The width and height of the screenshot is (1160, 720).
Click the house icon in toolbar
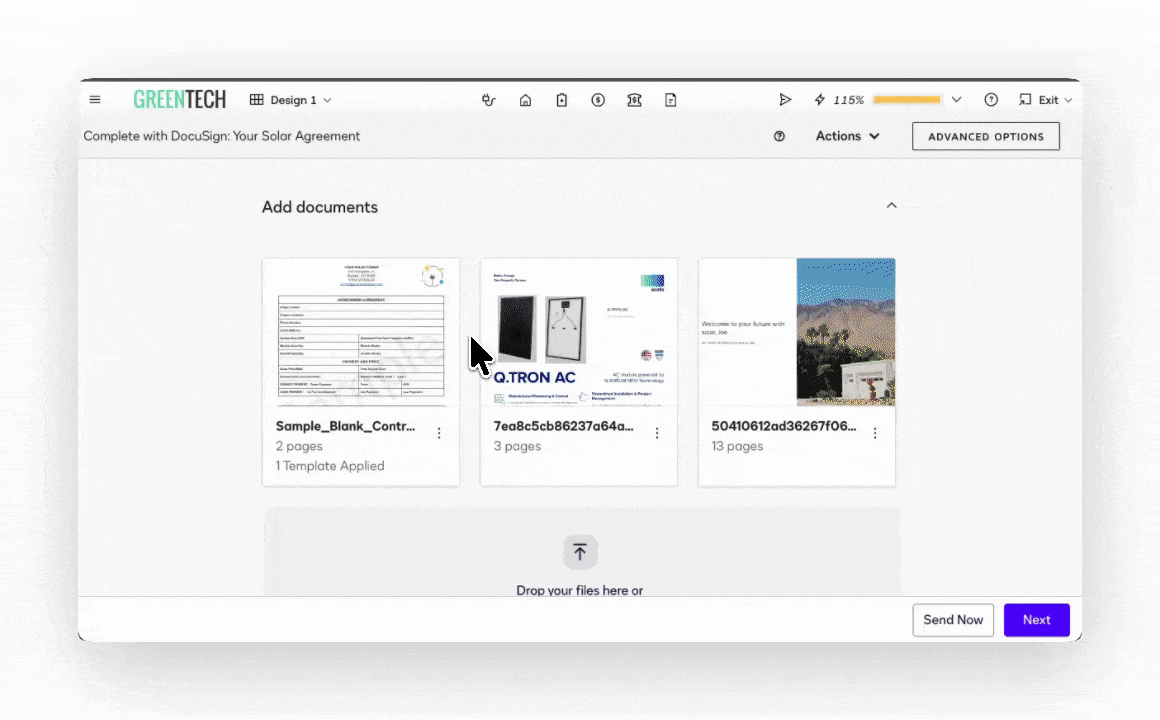525,100
